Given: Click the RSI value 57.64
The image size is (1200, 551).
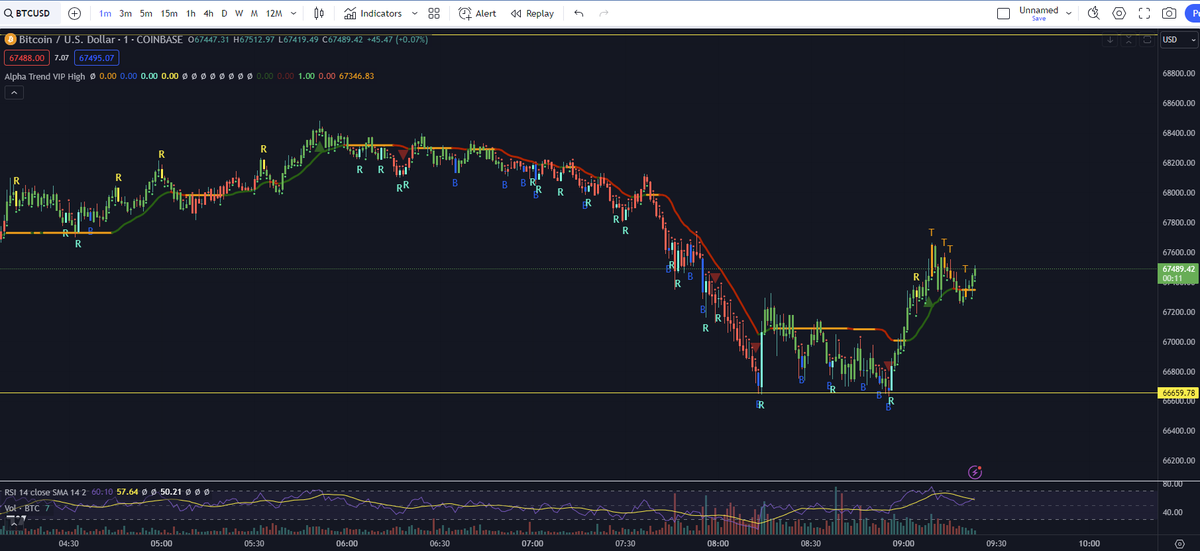Looking at the screenshot, I should coord(127,492).
